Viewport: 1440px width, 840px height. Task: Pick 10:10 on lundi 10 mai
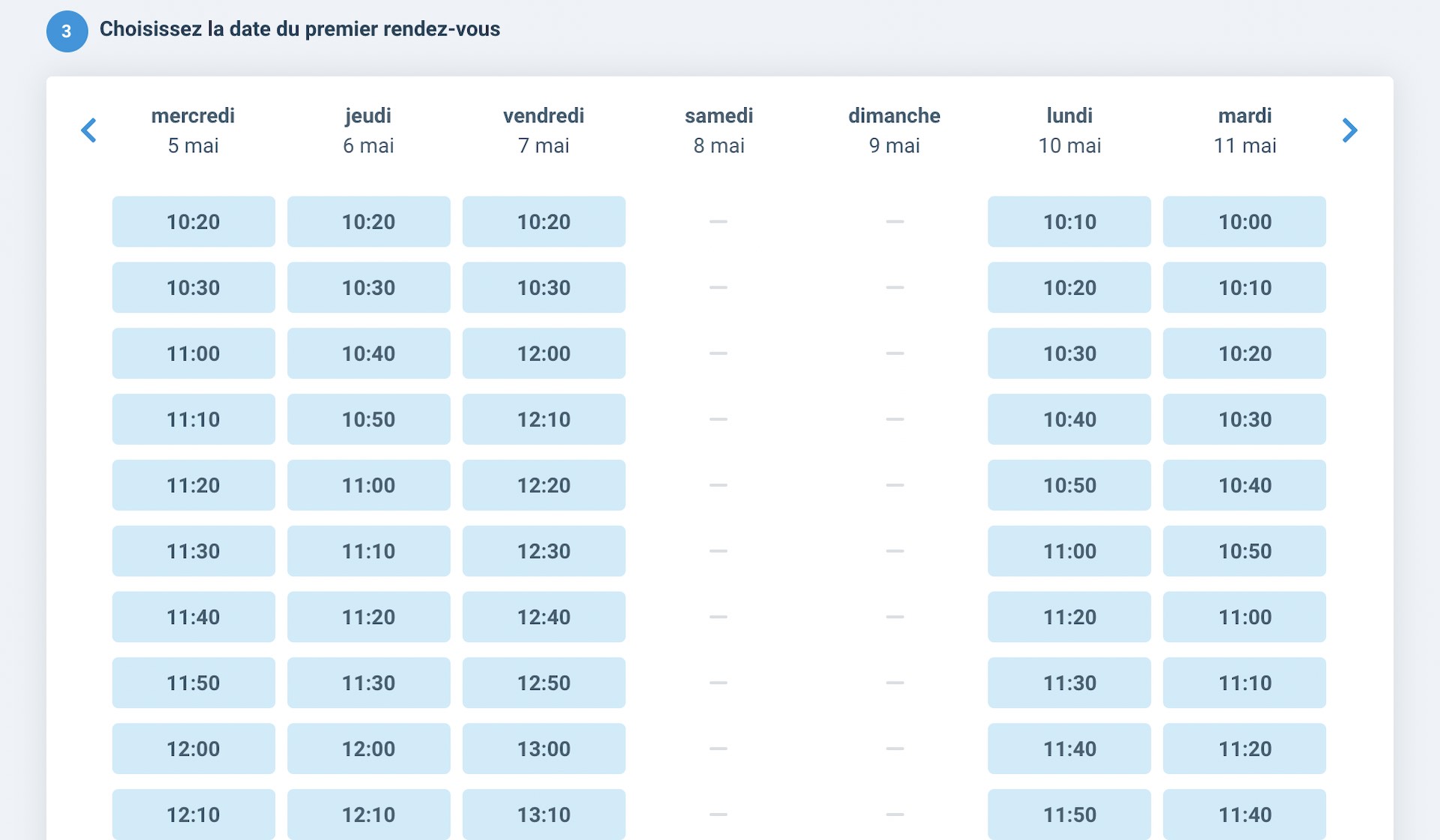pyautogui.click(x=1069, y=222)
